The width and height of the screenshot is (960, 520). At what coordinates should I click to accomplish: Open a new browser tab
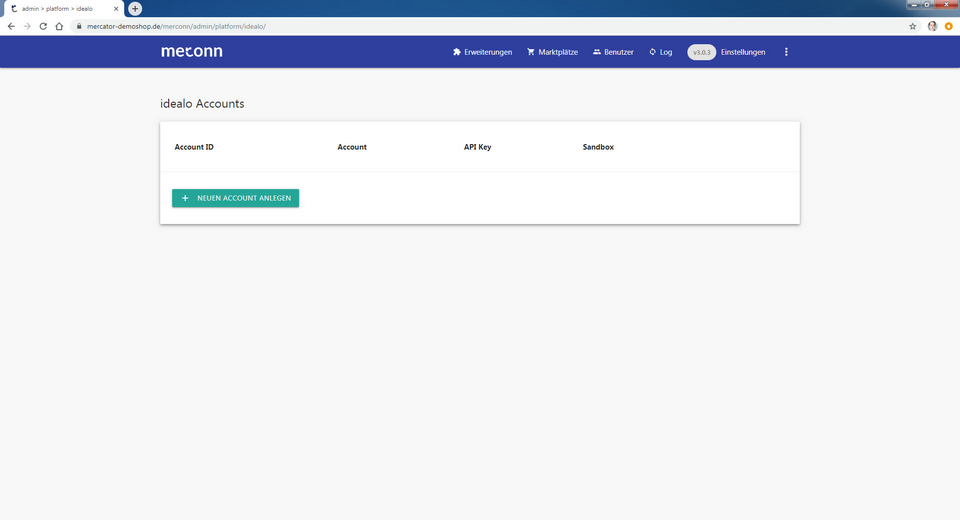point(135,9)
